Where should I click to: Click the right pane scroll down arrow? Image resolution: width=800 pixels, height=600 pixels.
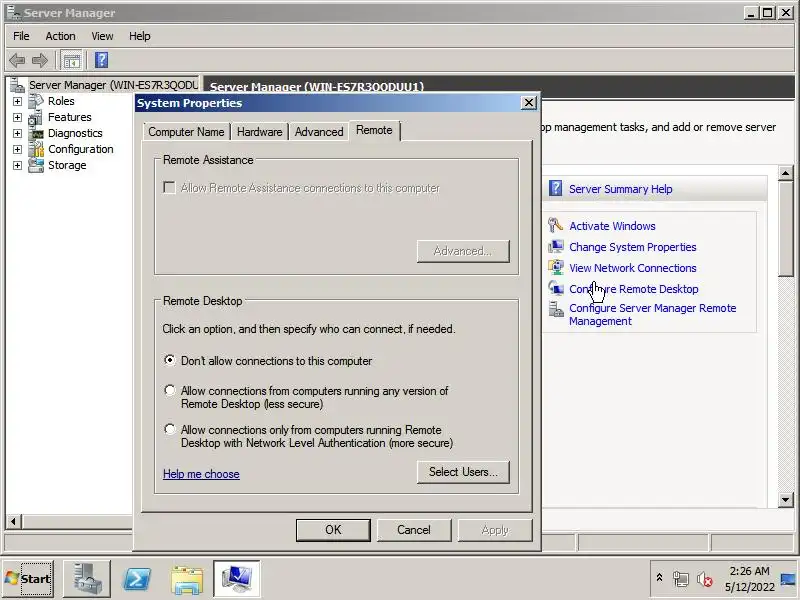tap(786, 499)
